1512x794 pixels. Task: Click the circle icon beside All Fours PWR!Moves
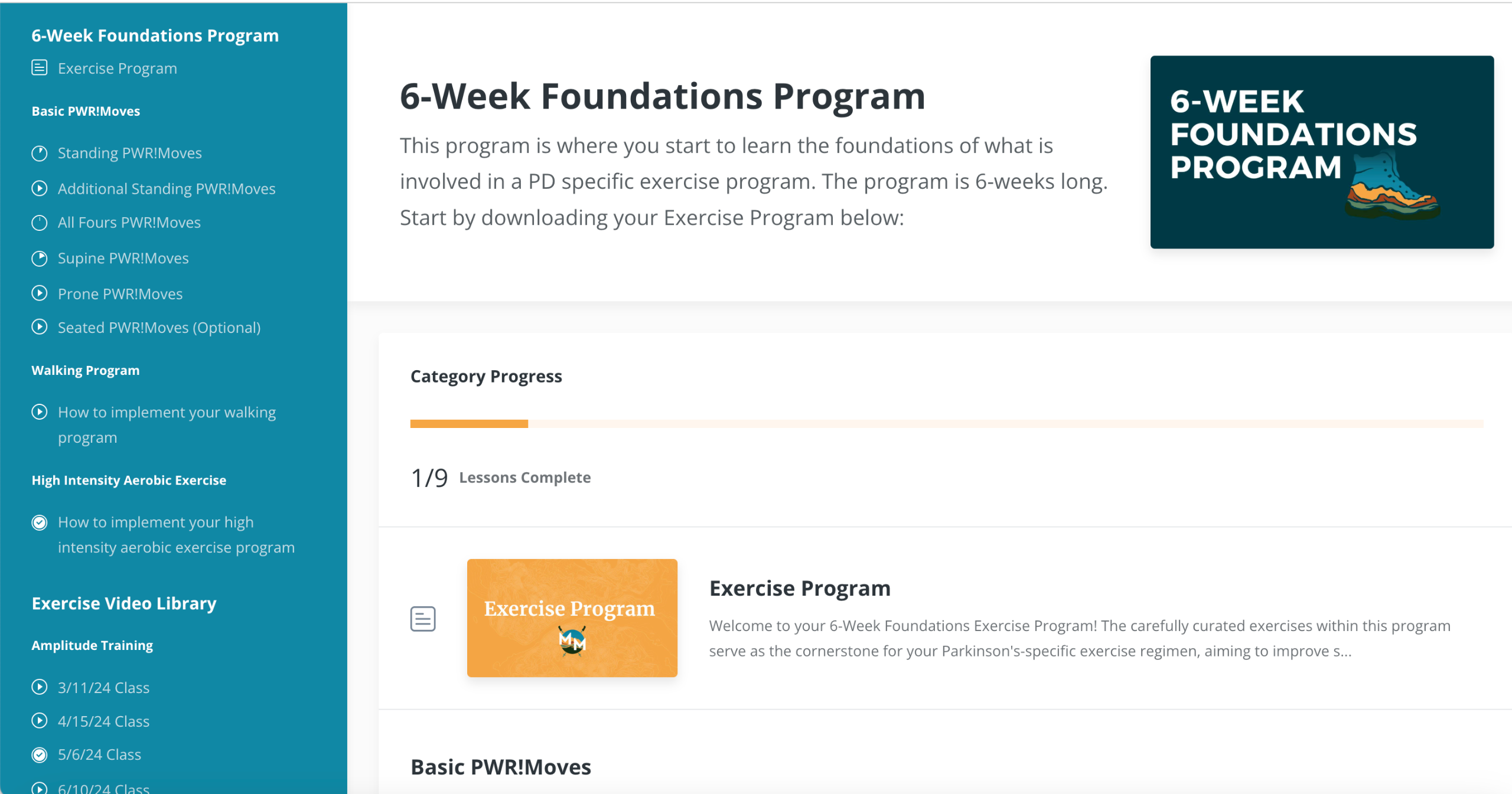click(x=40, y=223)
